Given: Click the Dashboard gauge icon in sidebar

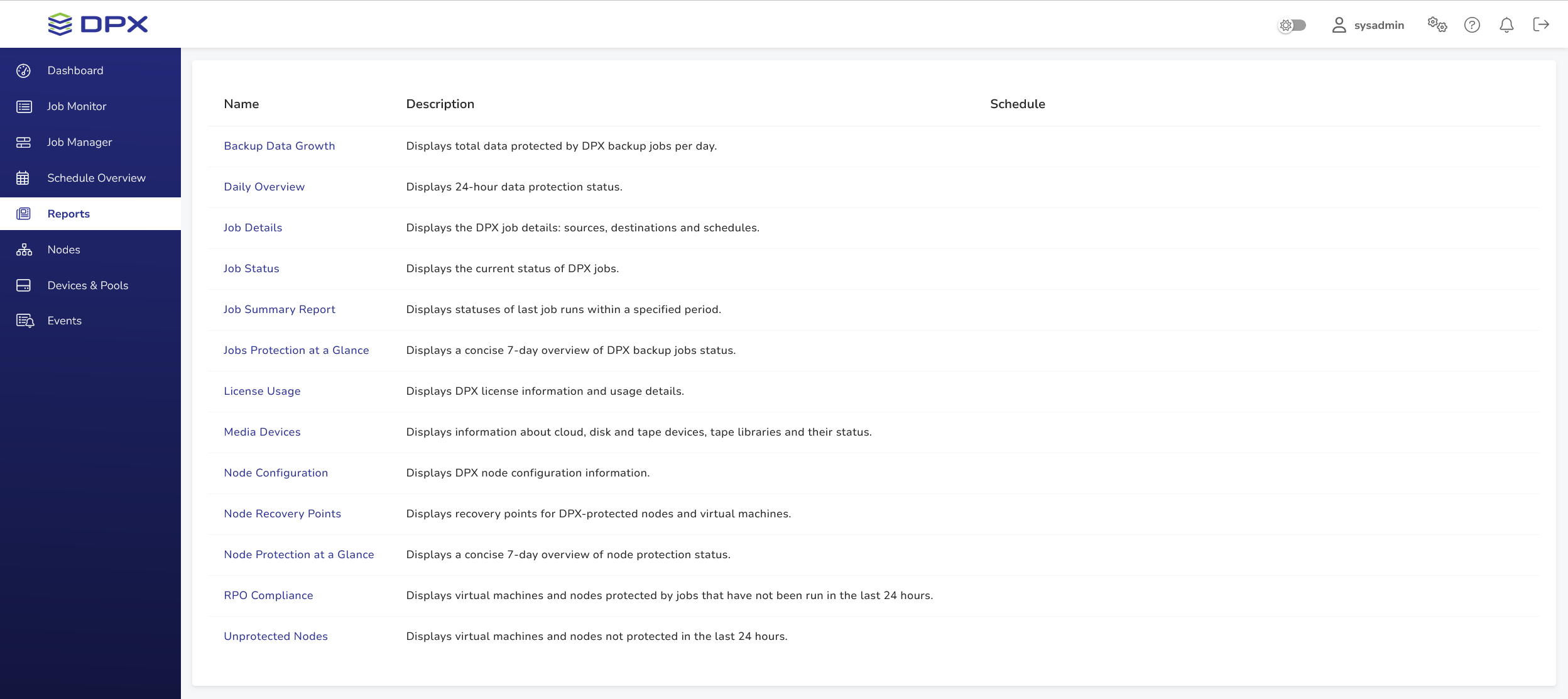Looking at the screenshot, I should tap(24, 70).
